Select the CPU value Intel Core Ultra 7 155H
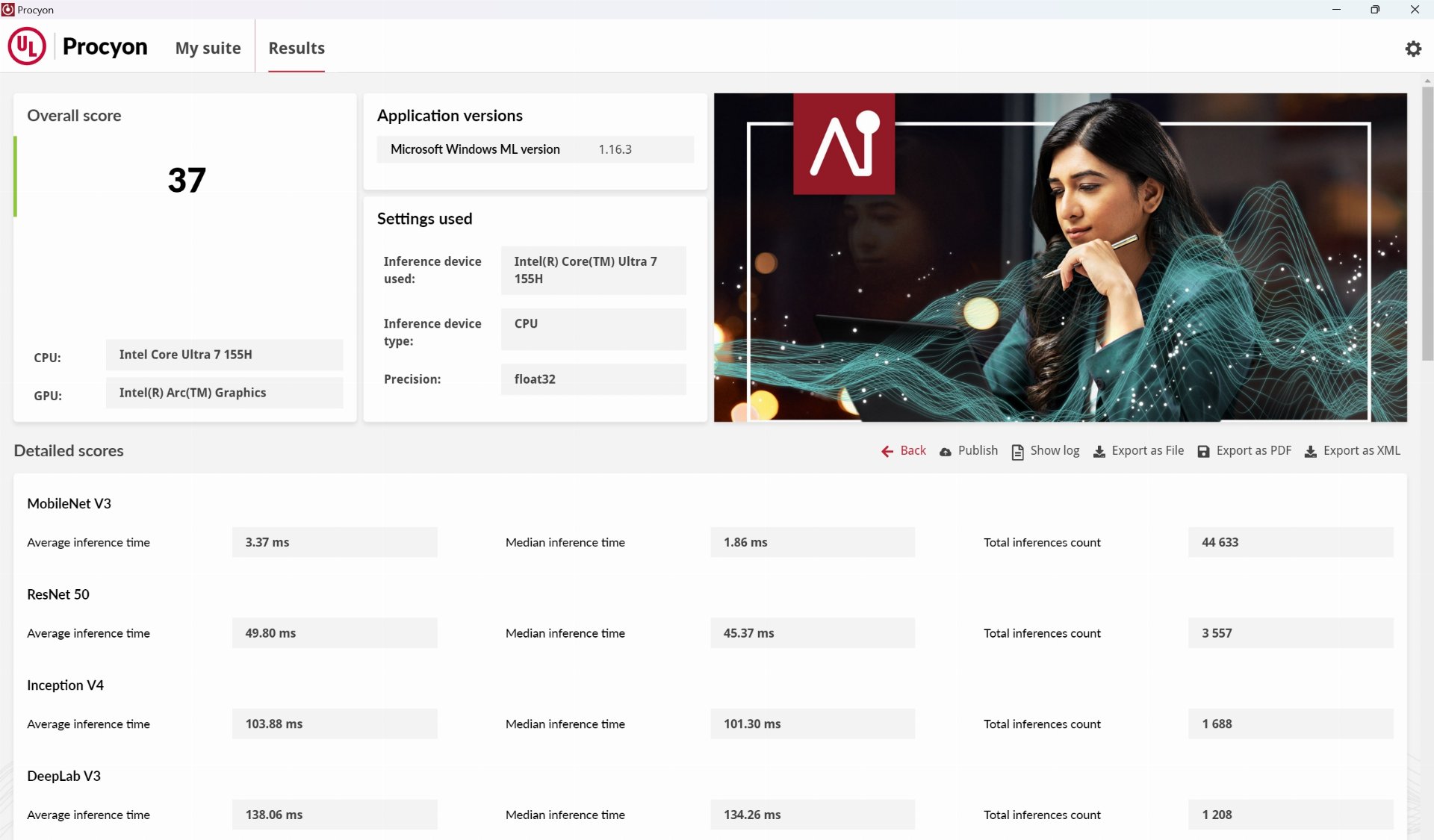1434x840 pixels. point(224,355)
